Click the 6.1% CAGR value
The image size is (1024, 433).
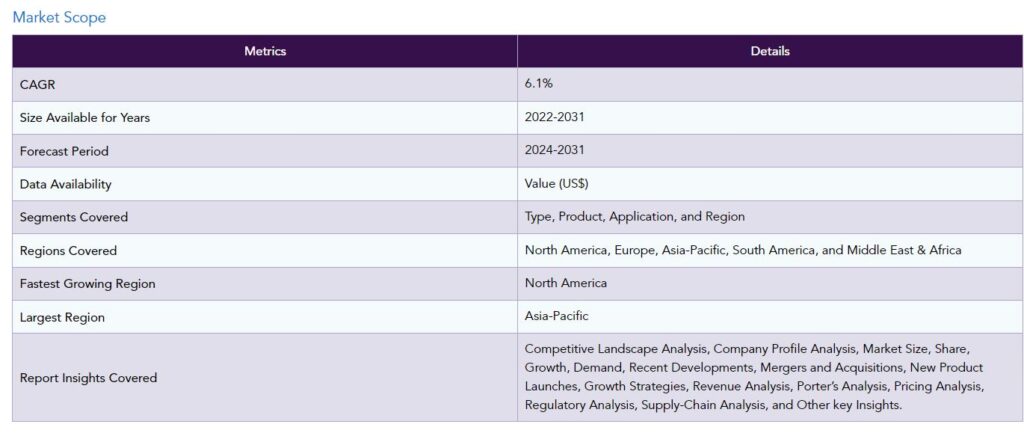point(539,84)
